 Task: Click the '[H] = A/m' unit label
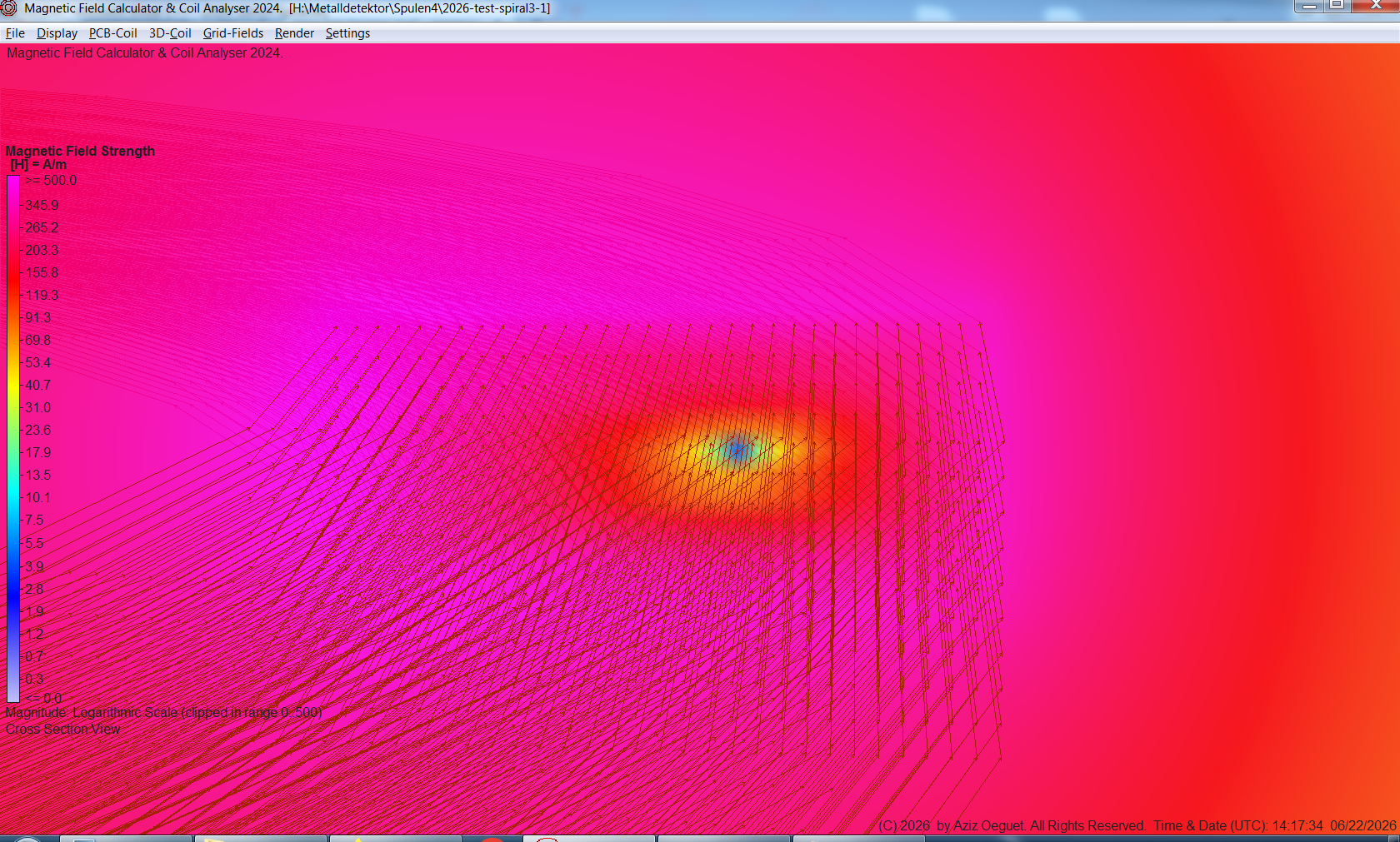[38, 165]
